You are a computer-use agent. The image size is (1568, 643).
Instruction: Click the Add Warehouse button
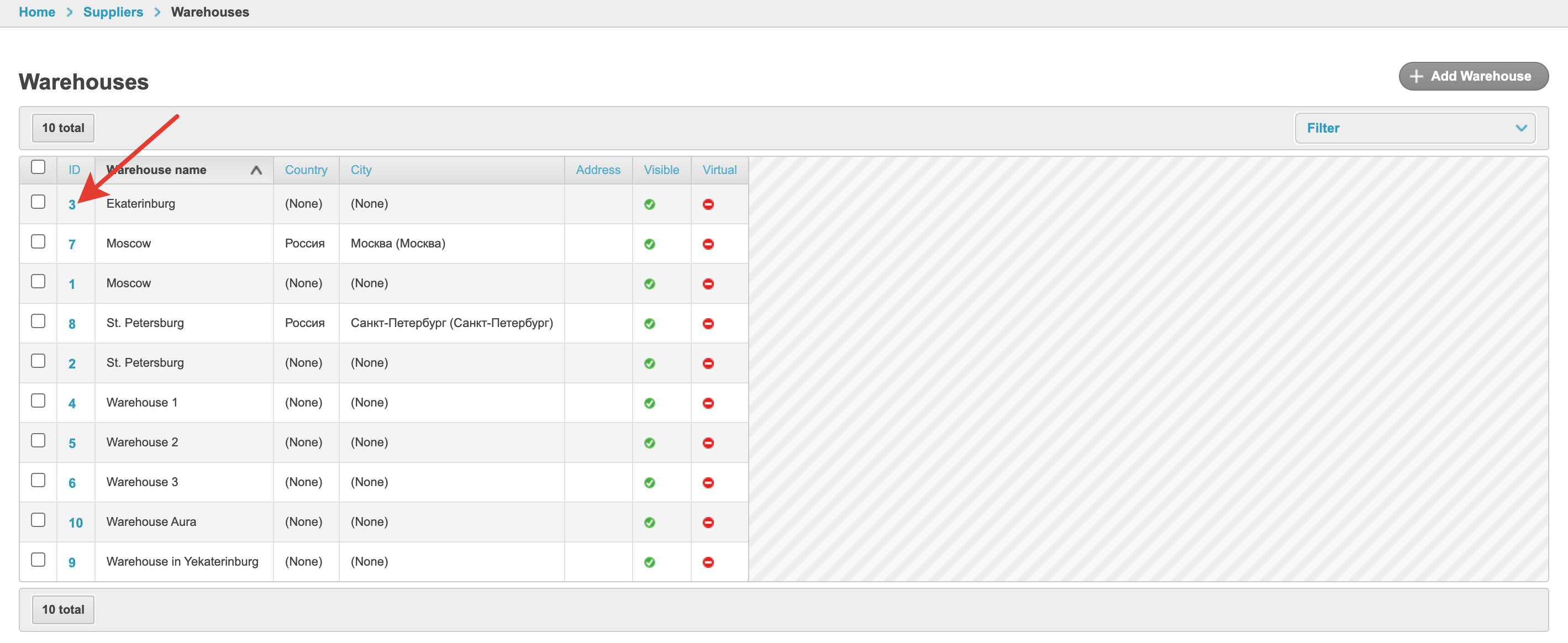coord(1473,76)
